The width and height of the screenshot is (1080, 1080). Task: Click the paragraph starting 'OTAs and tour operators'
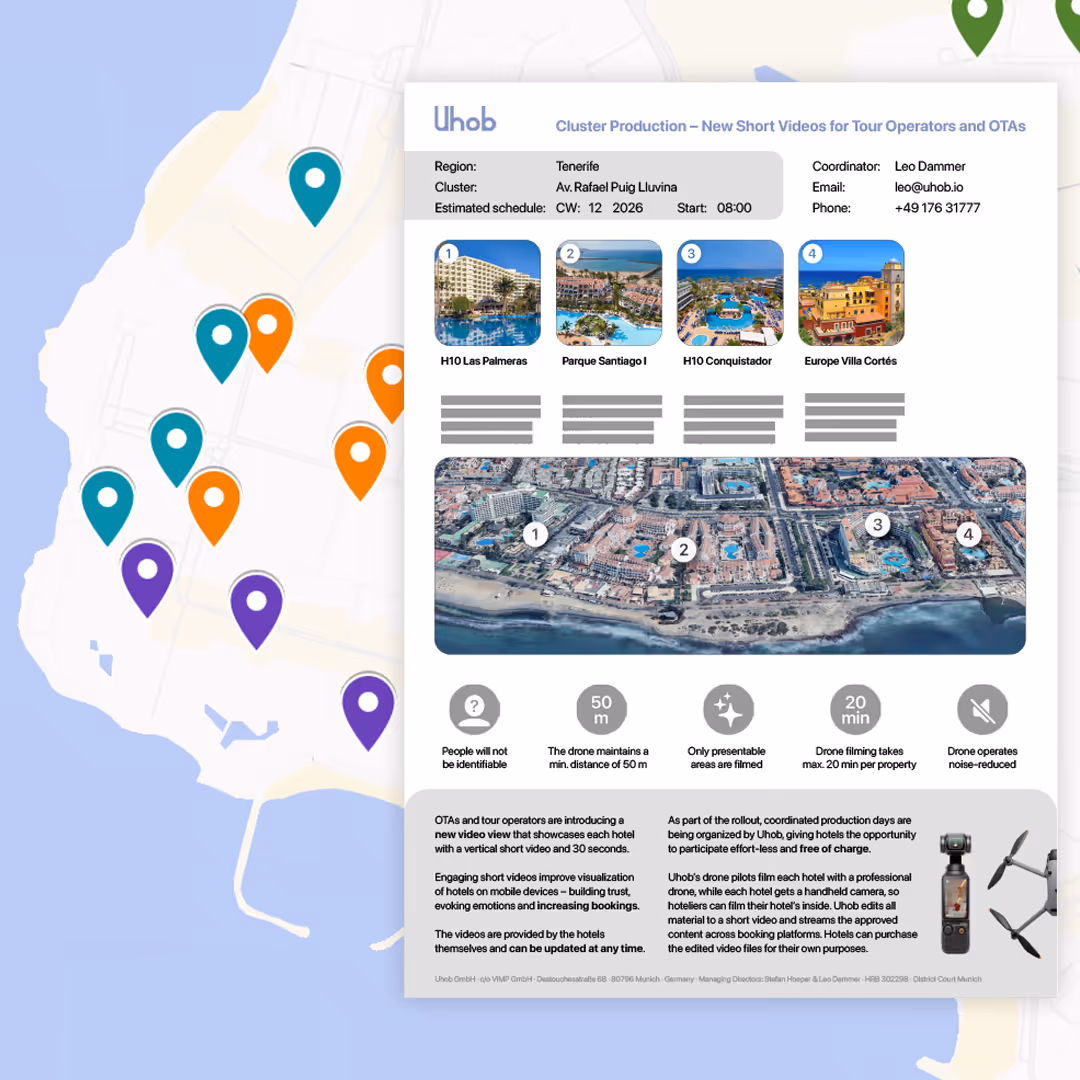tap(534, 834)
